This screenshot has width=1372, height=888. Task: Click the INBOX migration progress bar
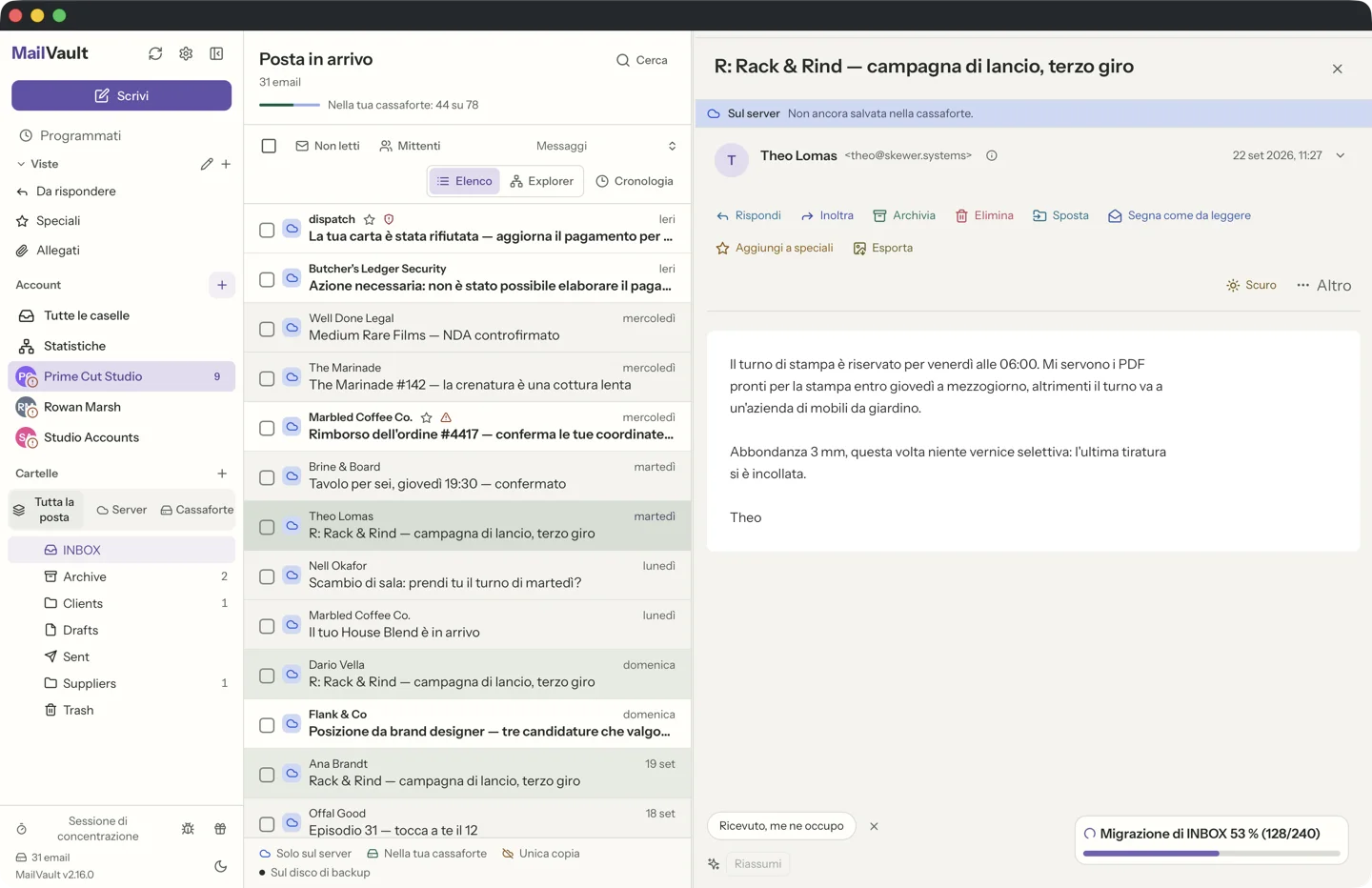(1211, 854)
